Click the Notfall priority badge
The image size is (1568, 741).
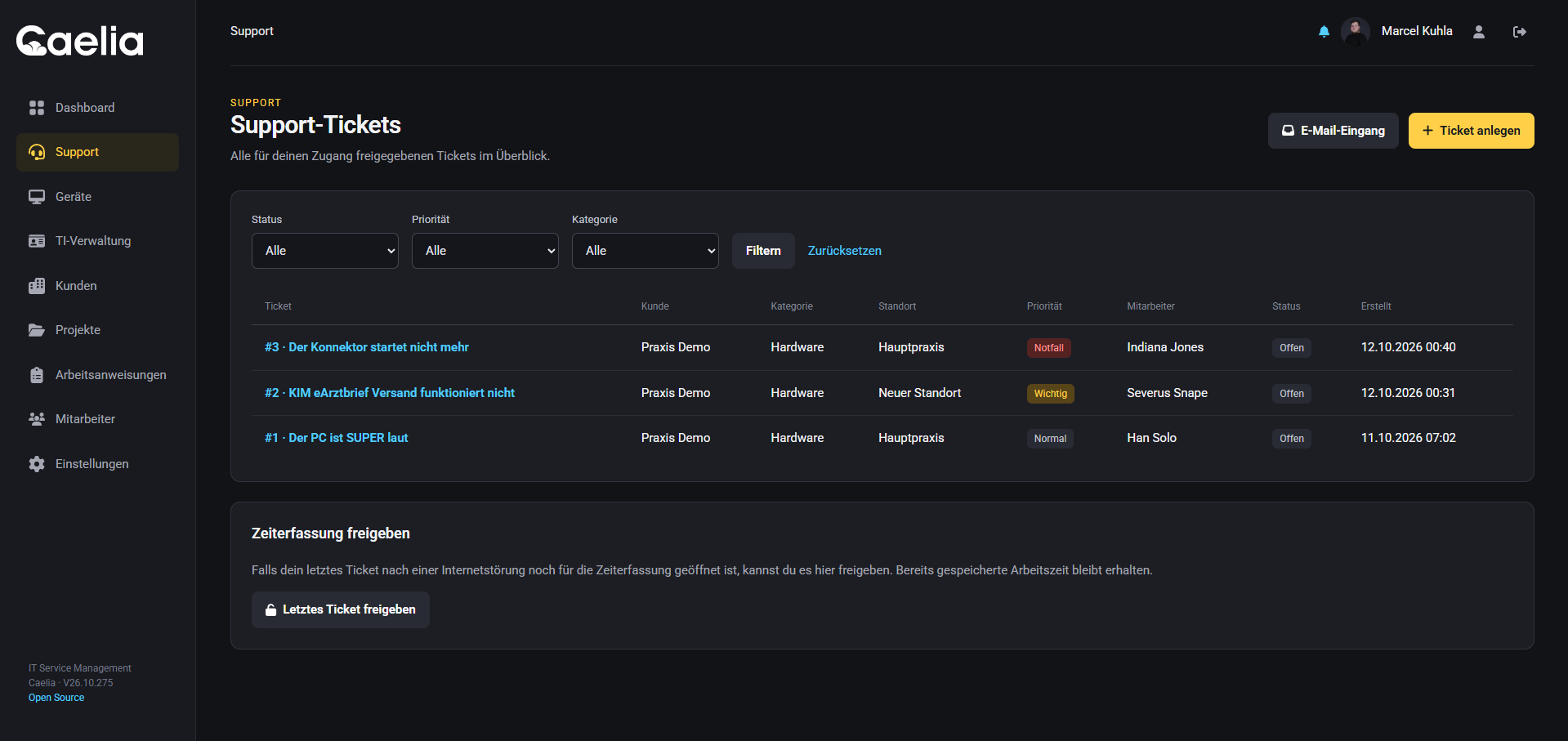click(1049, 348)
